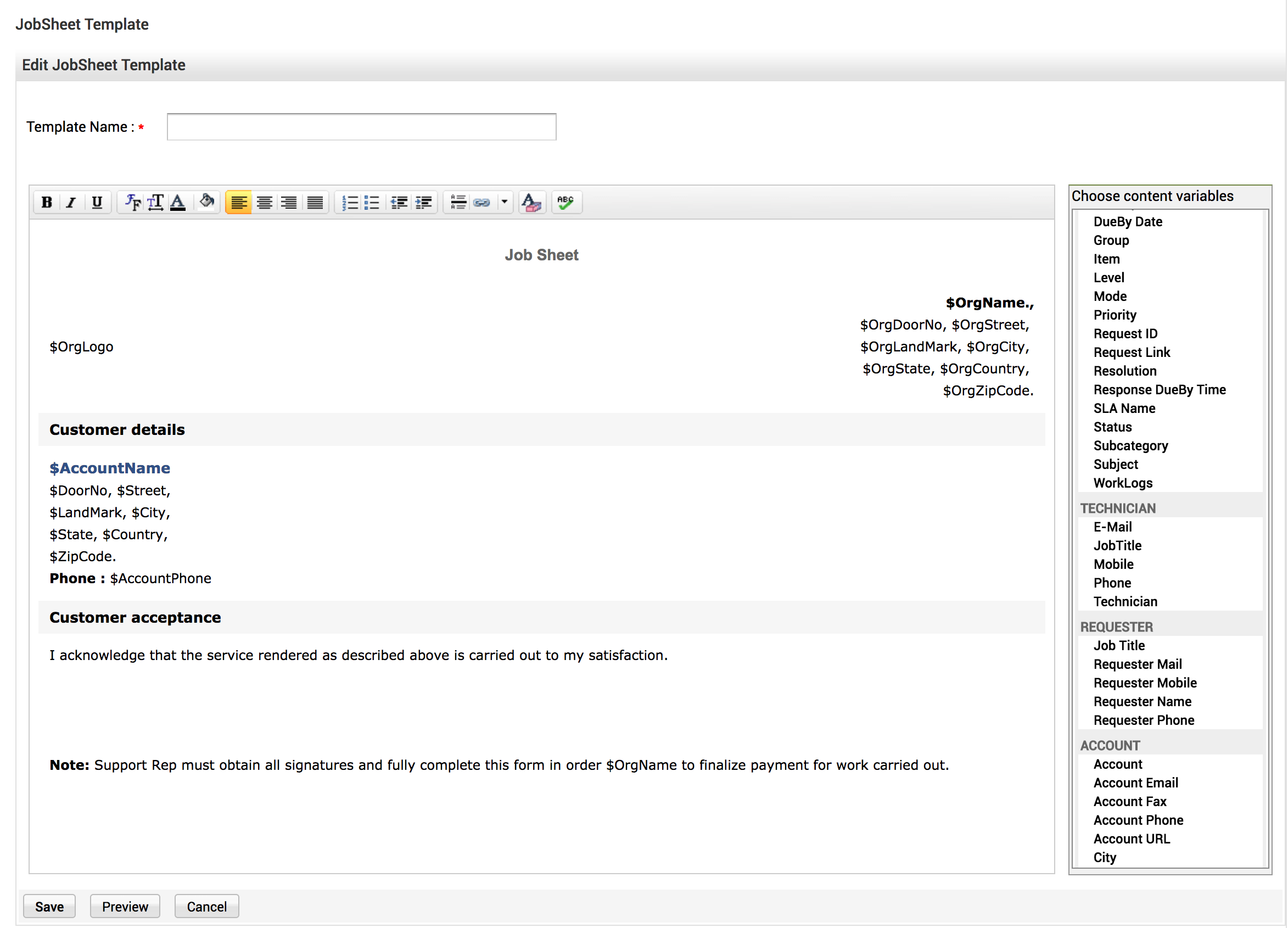Viewport: 1288px width, 928px height.
Task: Run the ABC spell check
Action: (x=565, y=202)
